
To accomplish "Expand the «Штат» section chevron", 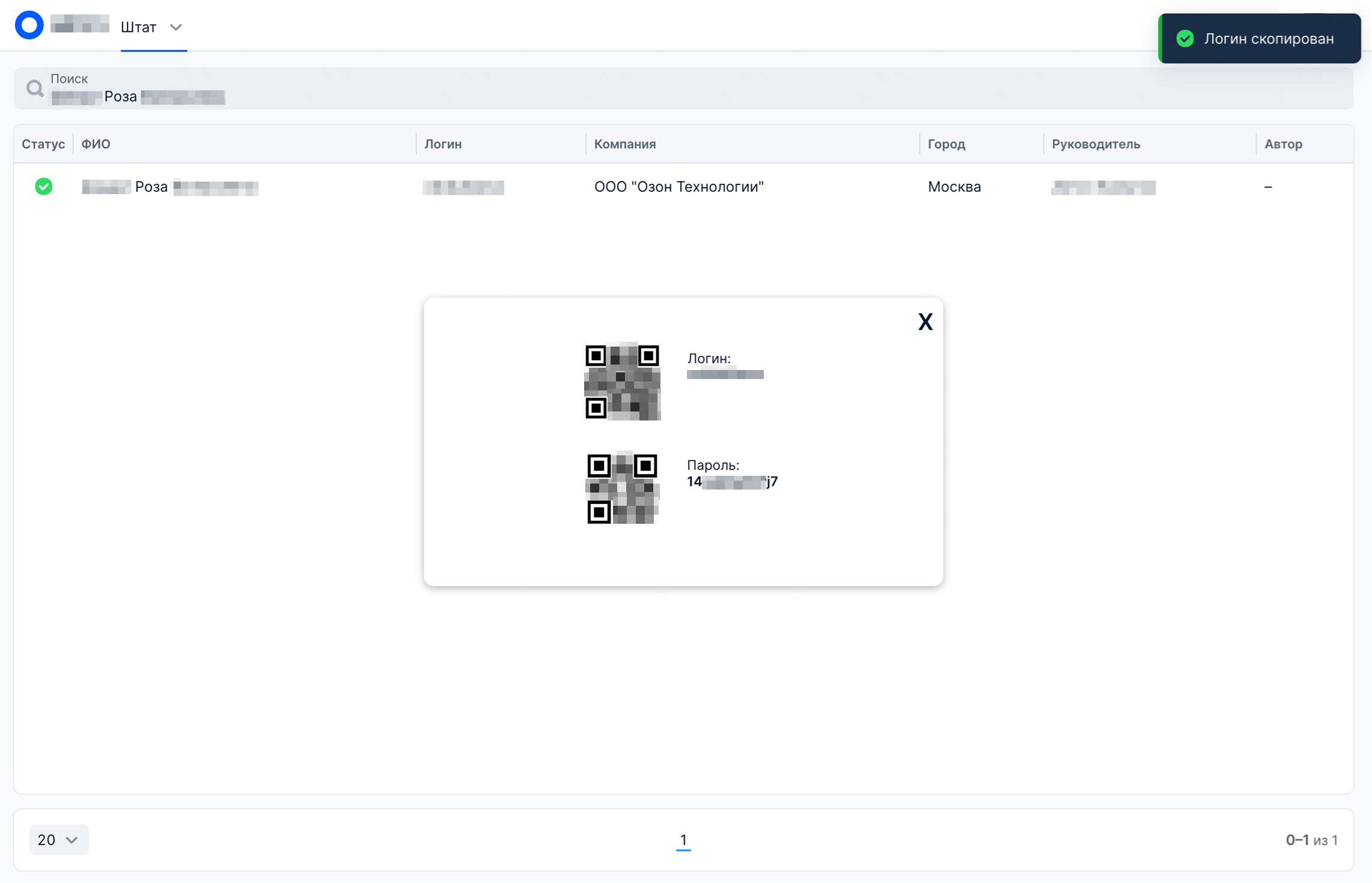I will tap(175, 27).
